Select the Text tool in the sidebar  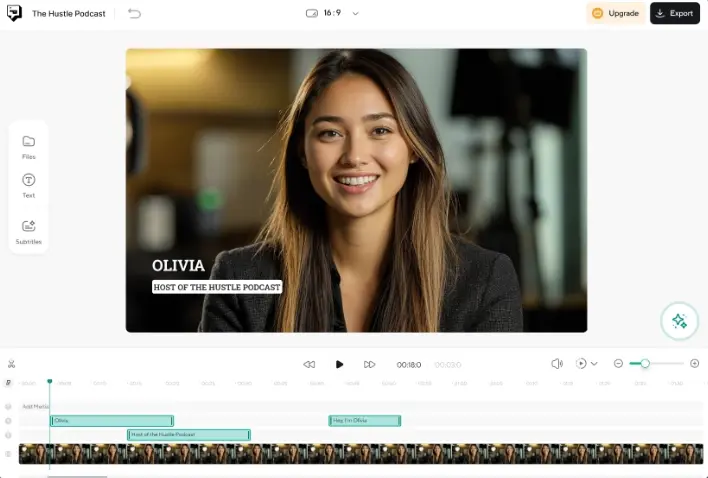pyautogui.click(x=28, y=186)
